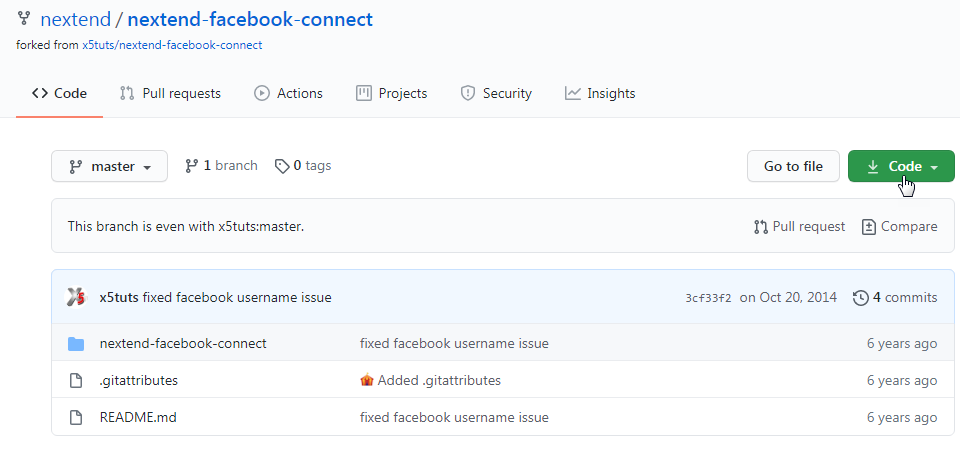Open the Actions tab
The image size is (960, 451).
[288, 93]
